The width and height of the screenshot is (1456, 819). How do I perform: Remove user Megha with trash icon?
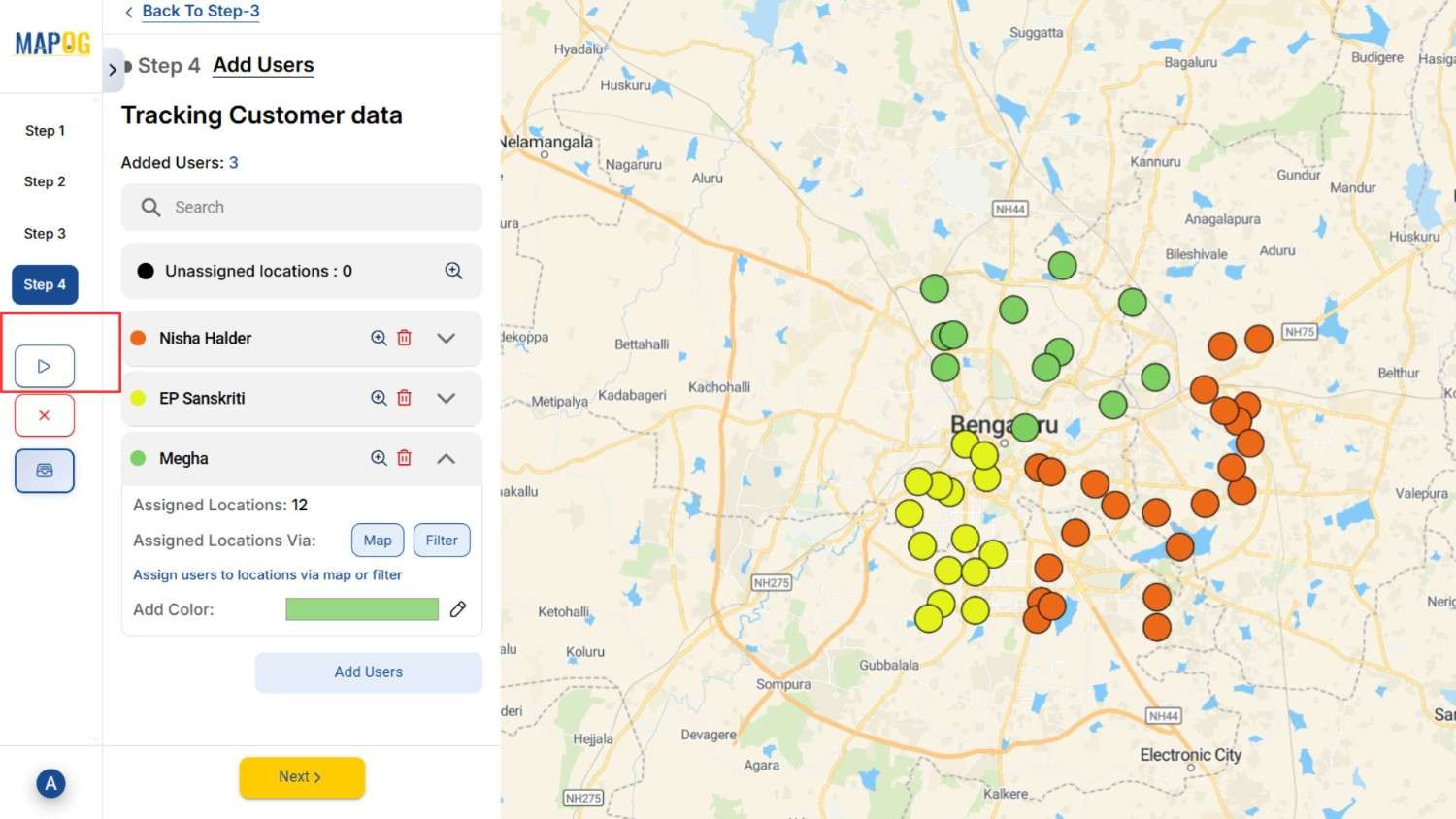point(405,458)
